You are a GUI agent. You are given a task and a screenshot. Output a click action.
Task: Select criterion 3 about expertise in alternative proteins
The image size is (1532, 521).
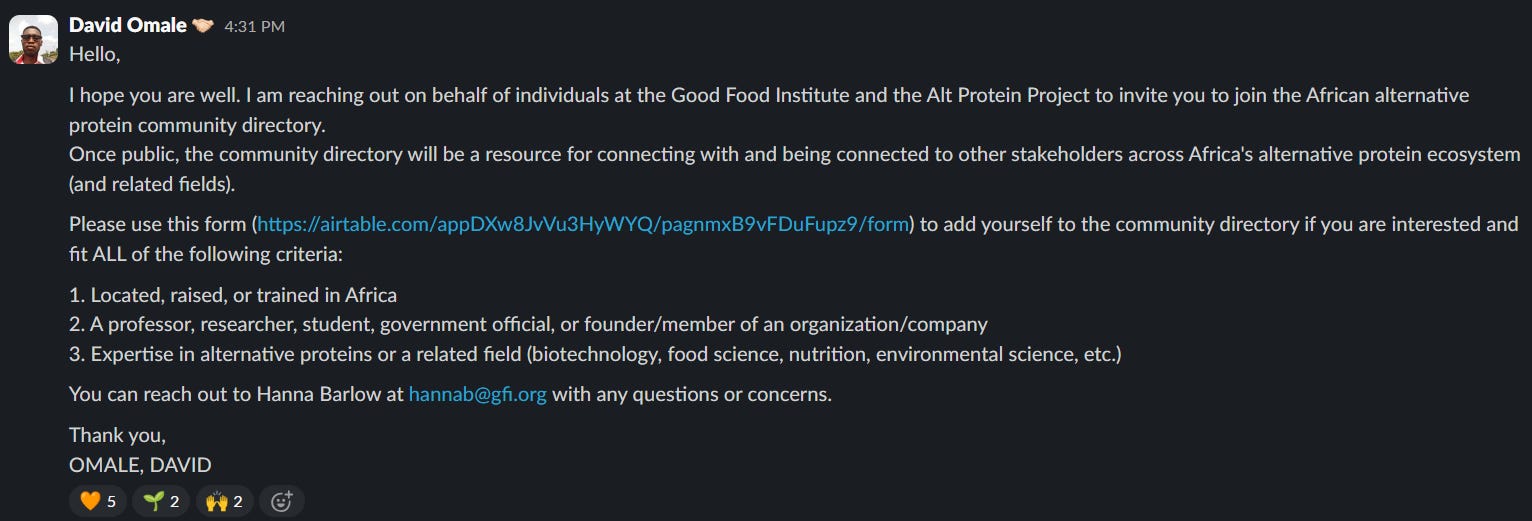point(595,354)
